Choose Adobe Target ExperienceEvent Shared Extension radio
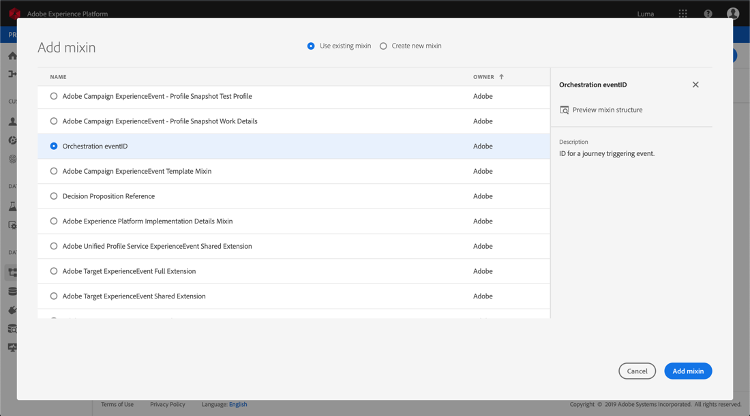This screenshot has height=416, width=750. [54, 296]
